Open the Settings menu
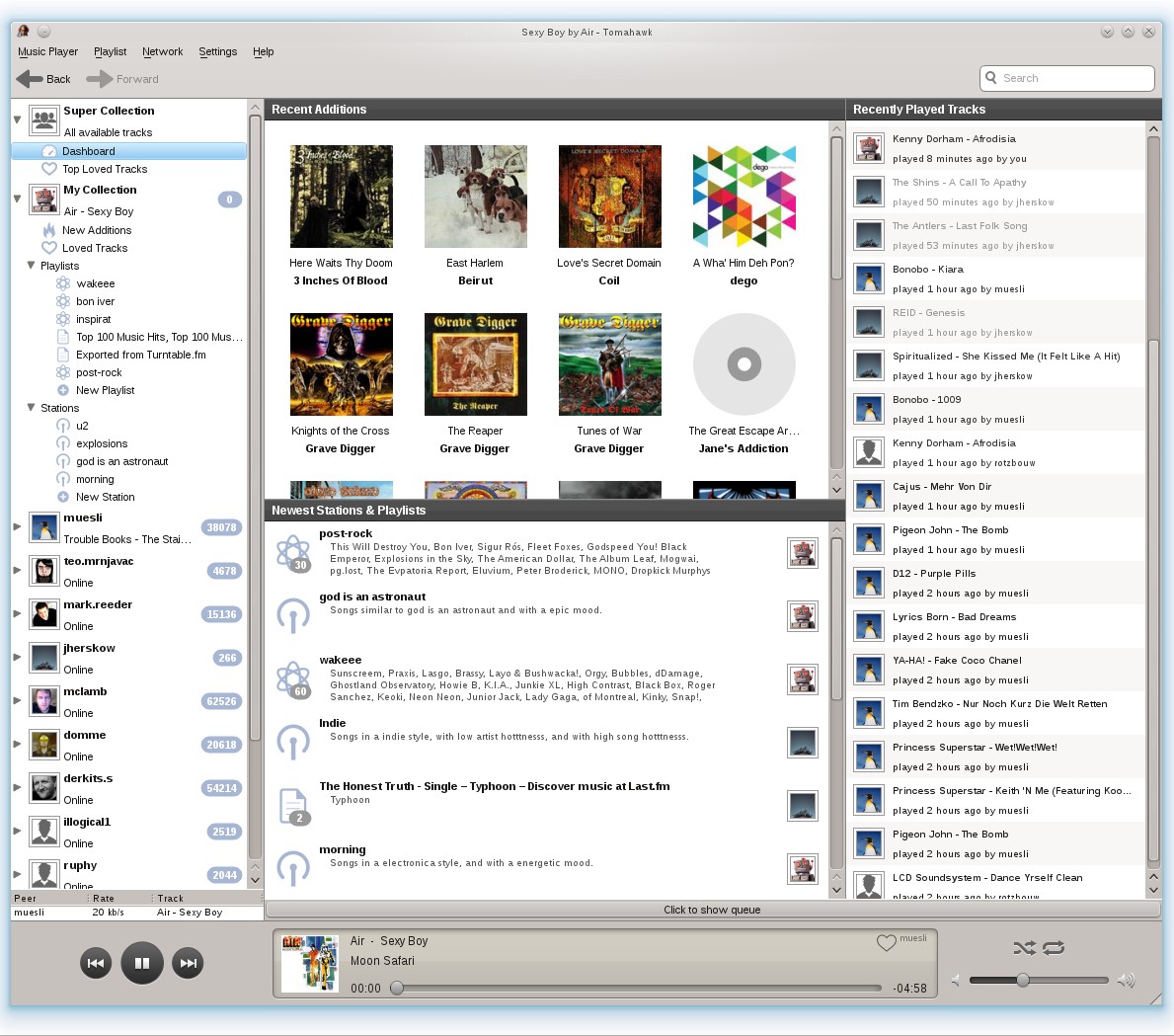Screen dimensions: 1174x1036 (x=217, y=51)
